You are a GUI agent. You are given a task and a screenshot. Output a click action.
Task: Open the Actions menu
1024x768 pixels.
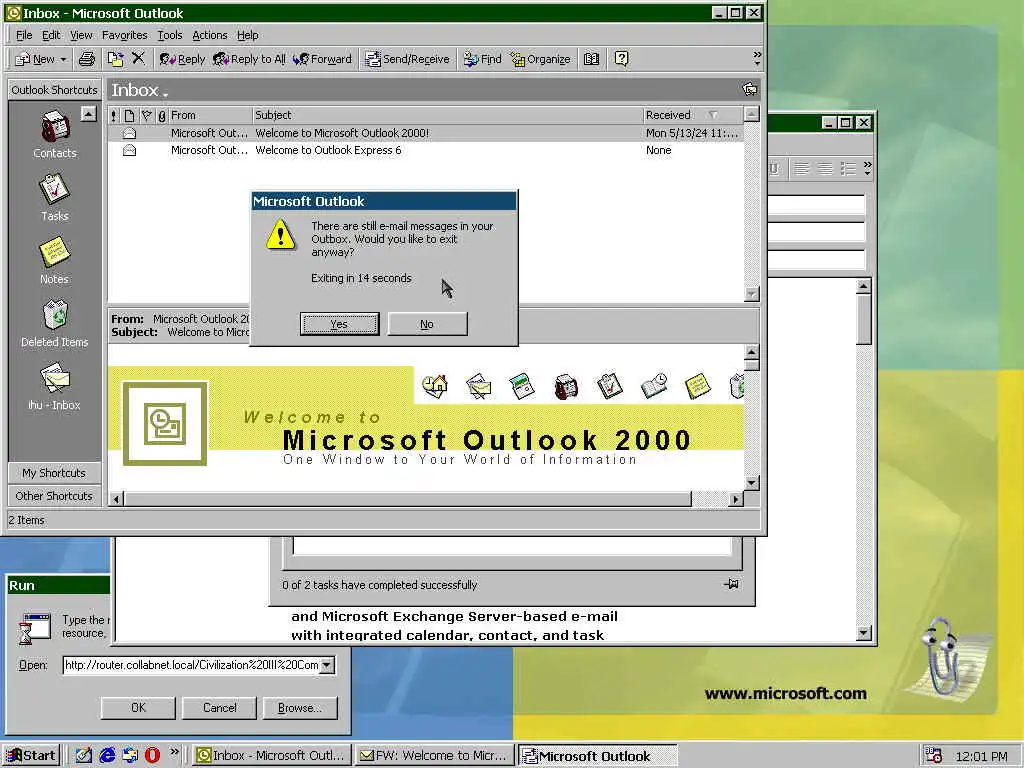pos(210,35)
